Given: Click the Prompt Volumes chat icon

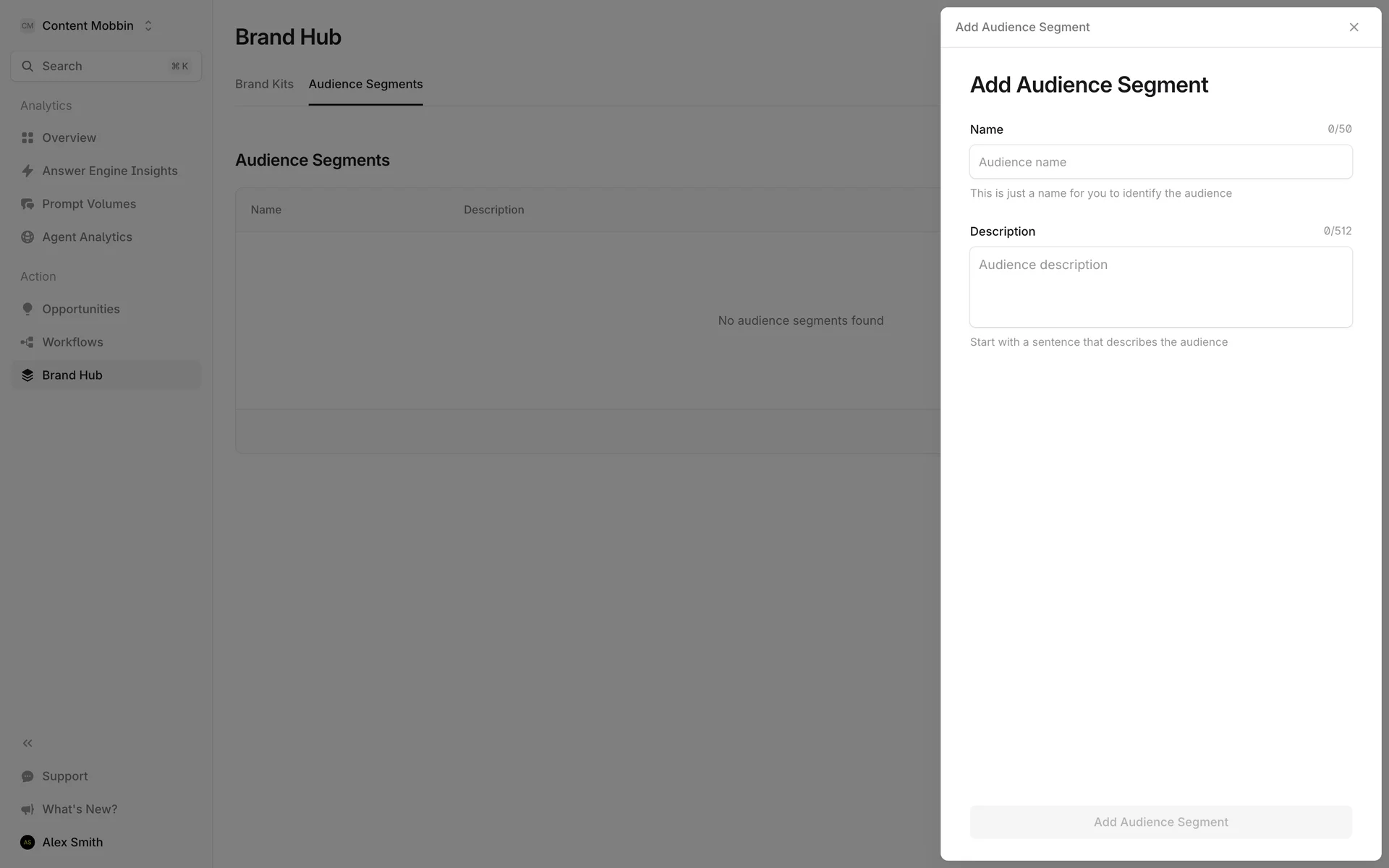Looking at the screenshot, I should (x=27, y=204).
